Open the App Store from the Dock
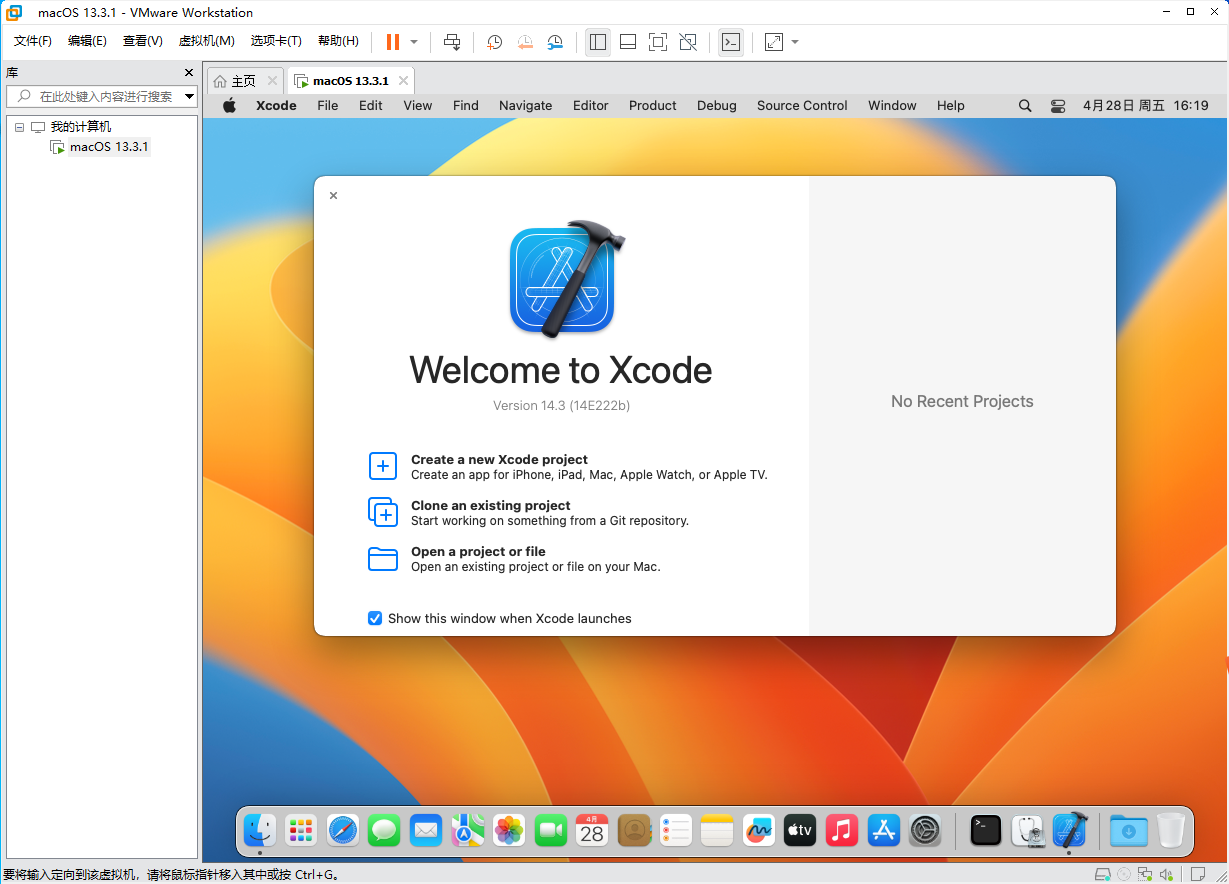The image size is (1229, 884). pyautogui.click(x=883, y=830)
